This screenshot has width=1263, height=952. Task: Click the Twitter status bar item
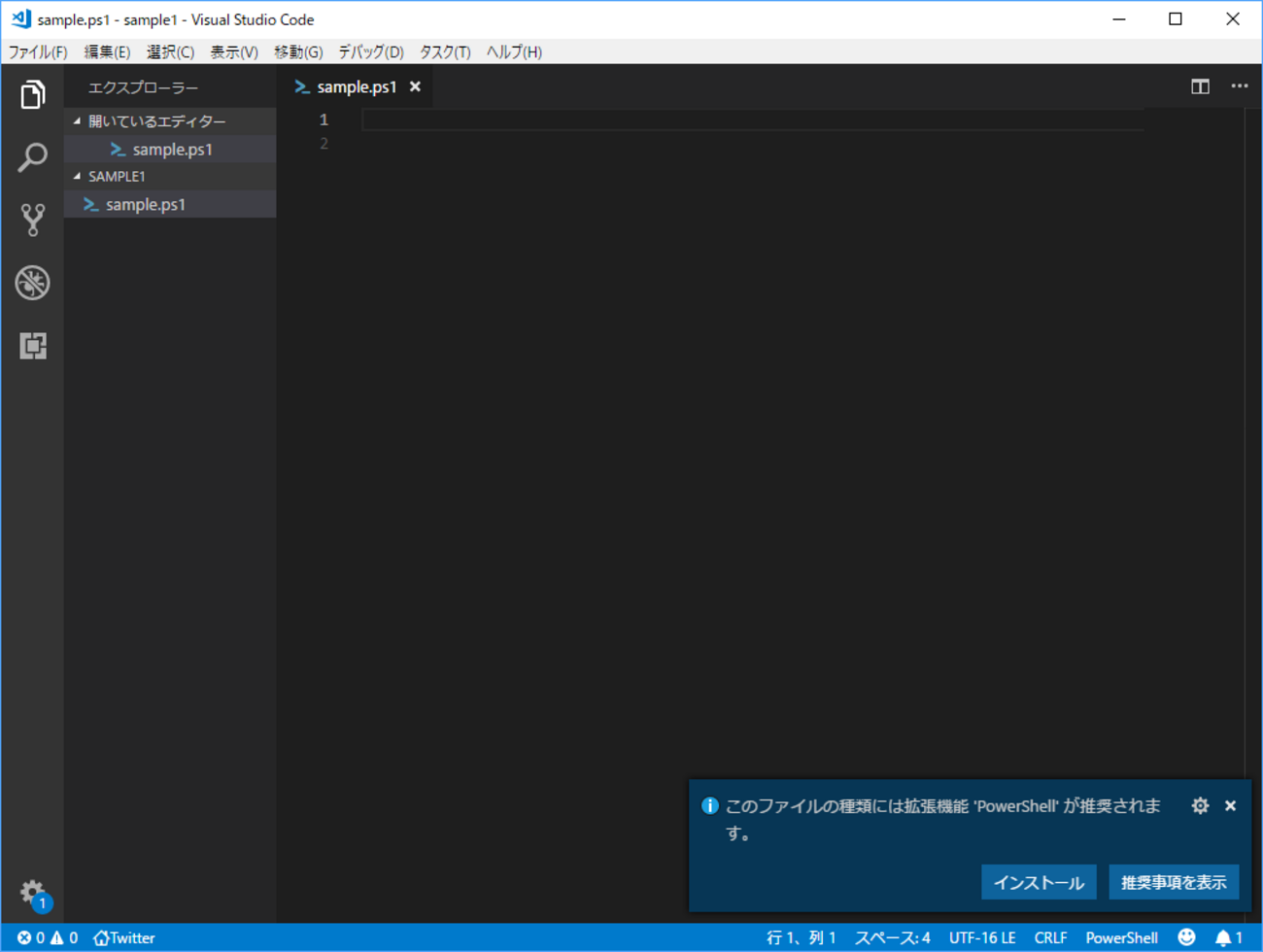124,937
